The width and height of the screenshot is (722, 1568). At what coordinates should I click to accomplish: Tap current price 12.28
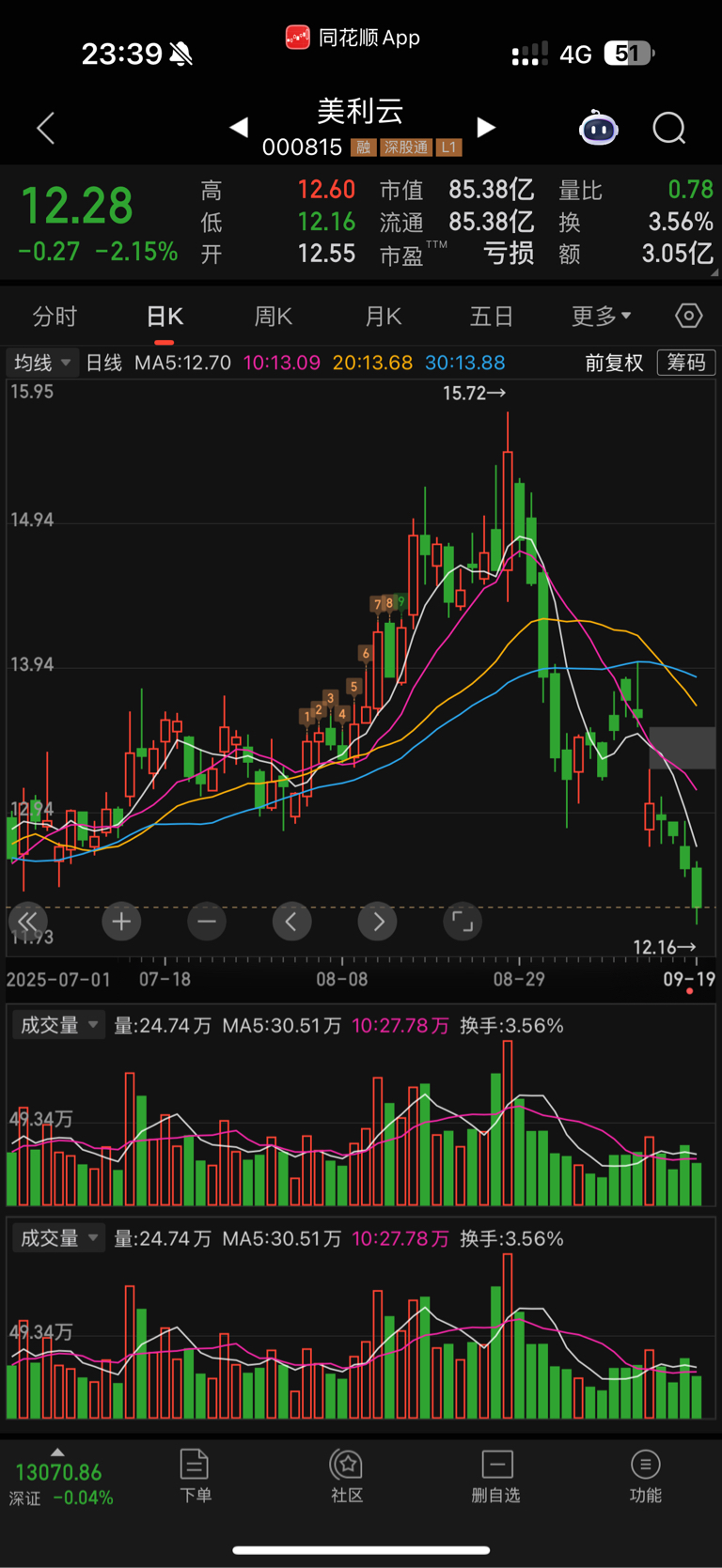point(77,206)
